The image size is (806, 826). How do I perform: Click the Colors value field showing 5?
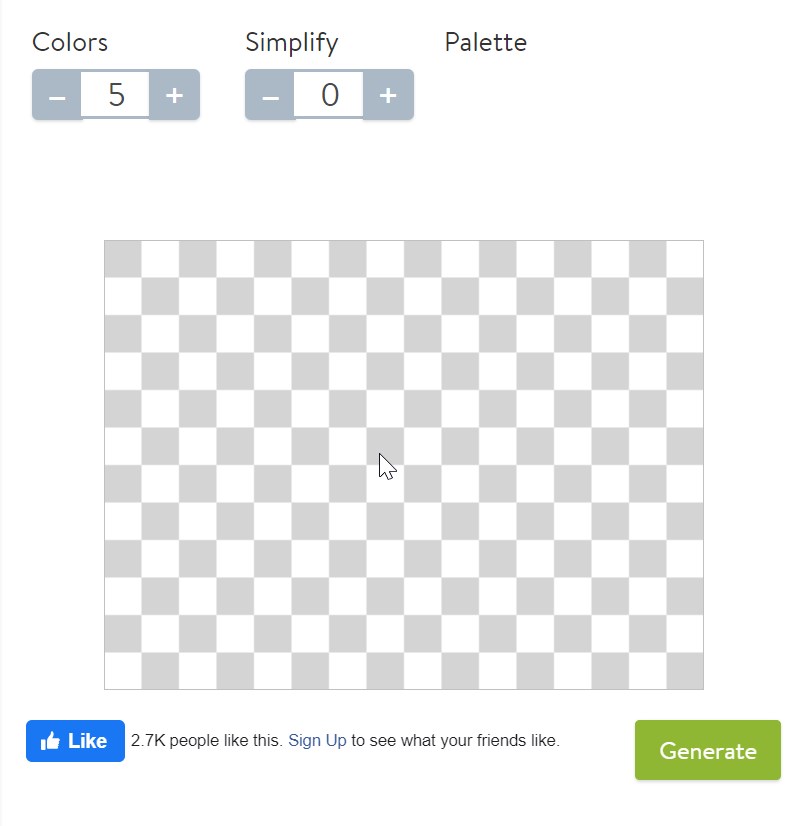(x=116, y=95)
